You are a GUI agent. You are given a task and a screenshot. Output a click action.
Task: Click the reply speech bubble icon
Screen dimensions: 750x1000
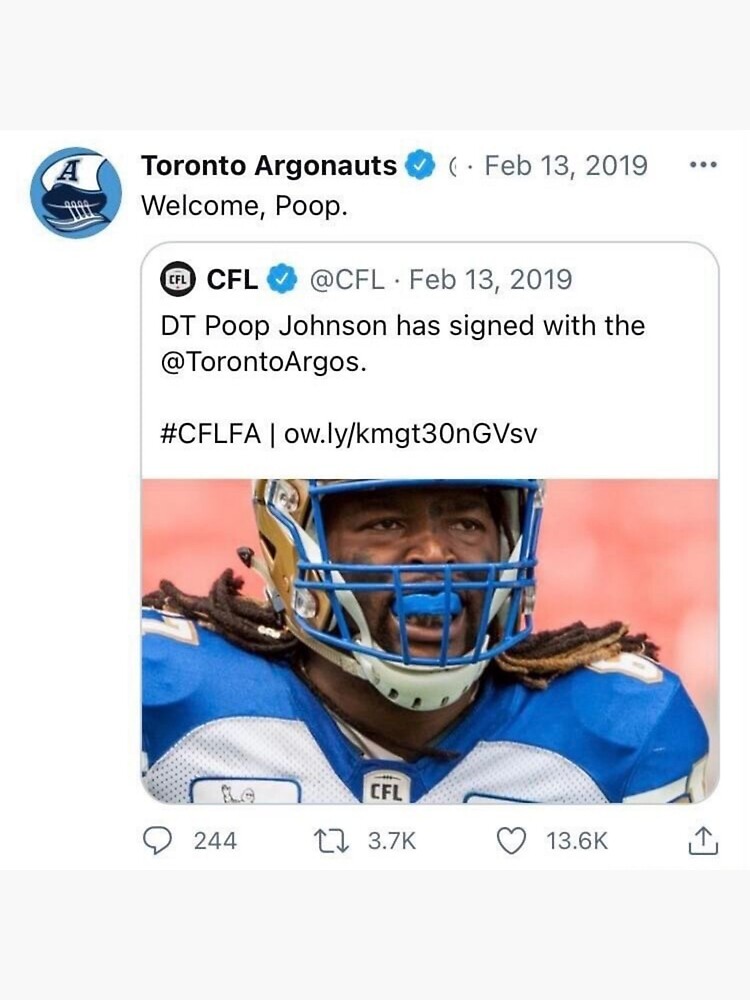(x=160, y=841)
